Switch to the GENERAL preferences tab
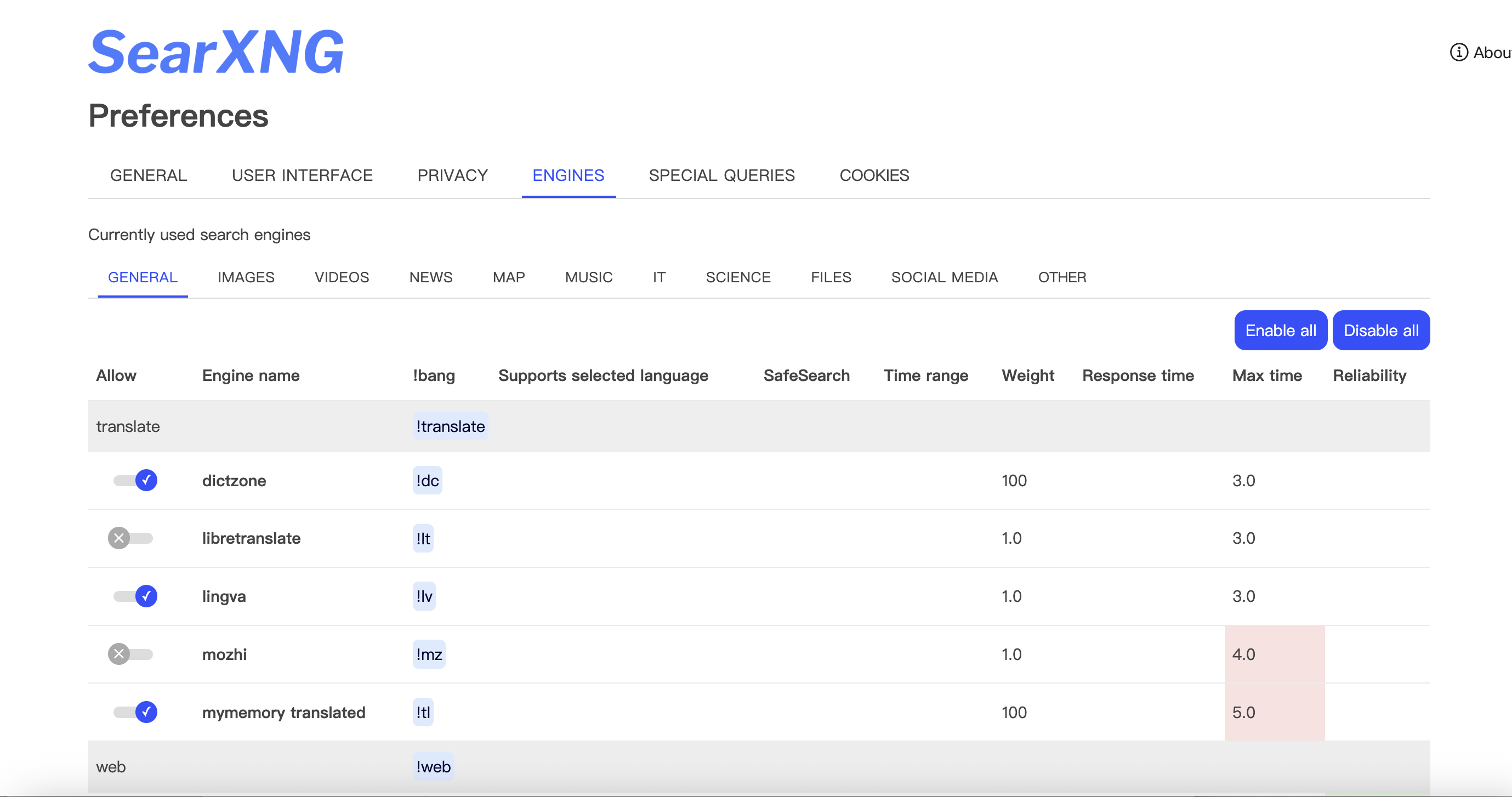This screenshot has width=1512, height=797. coord(149,175)
